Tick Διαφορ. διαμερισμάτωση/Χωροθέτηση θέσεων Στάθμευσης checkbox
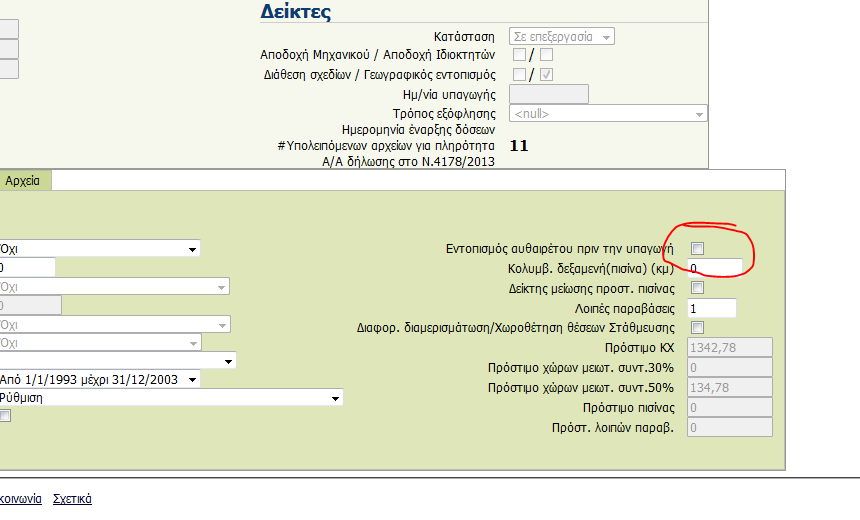 point(698,327)
